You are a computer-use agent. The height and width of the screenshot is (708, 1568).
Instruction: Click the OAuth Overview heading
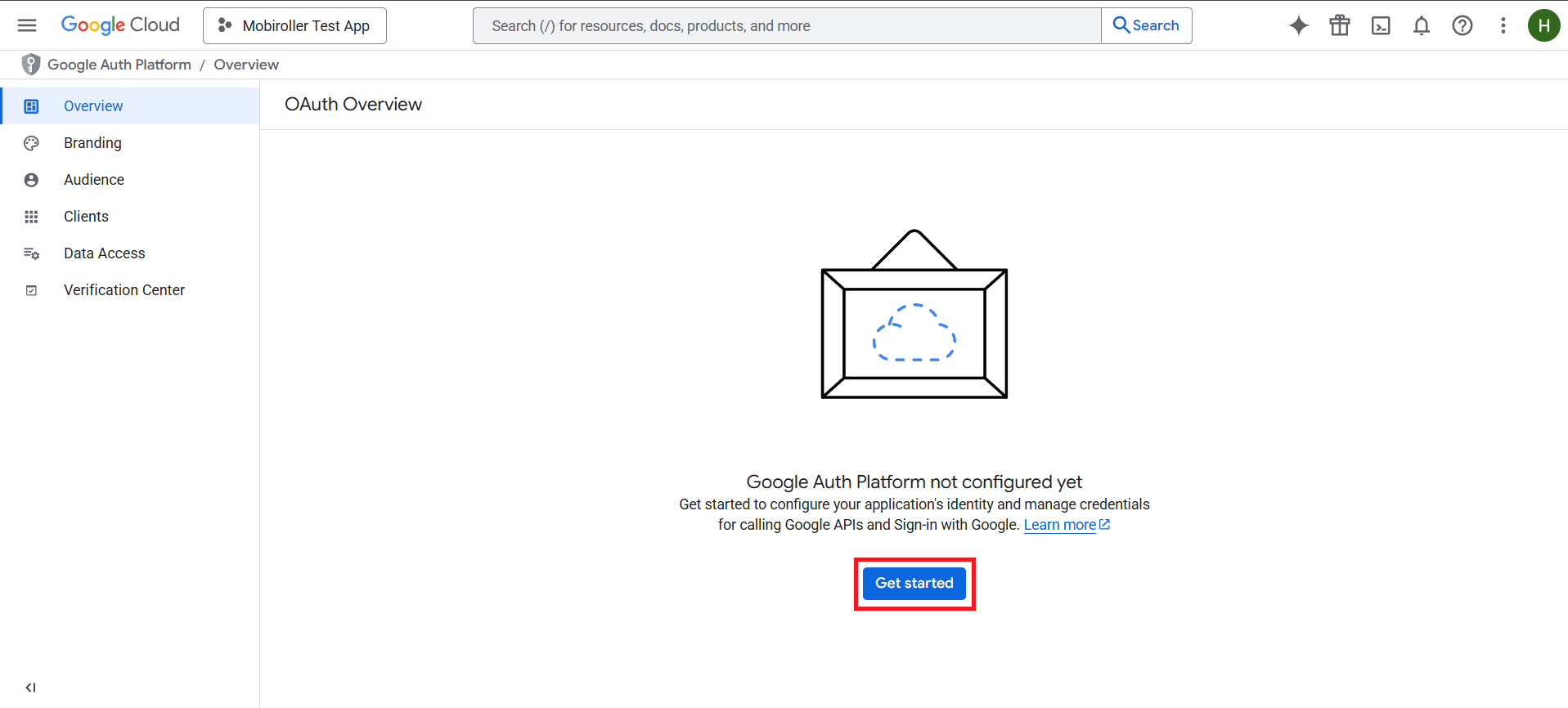point(353,105)
